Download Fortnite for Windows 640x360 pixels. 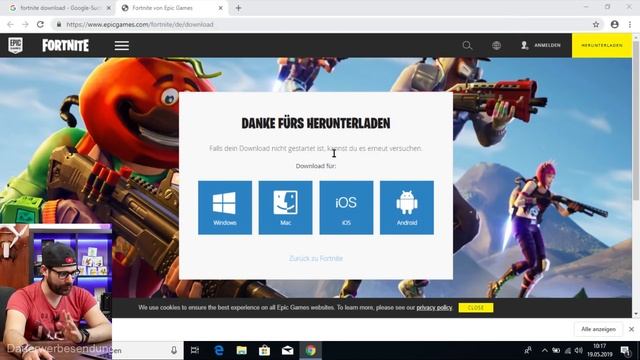225,208
